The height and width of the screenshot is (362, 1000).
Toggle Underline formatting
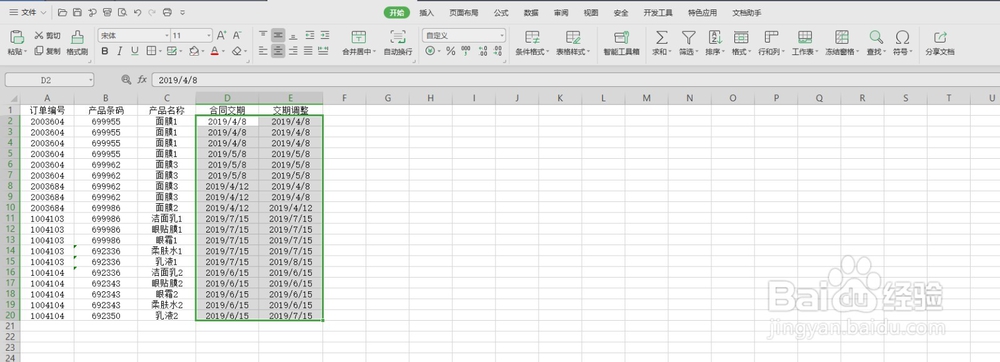point(135,51)
